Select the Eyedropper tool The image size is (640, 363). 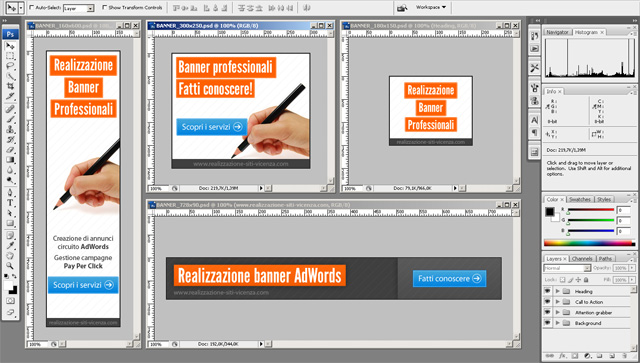point(10,246)
